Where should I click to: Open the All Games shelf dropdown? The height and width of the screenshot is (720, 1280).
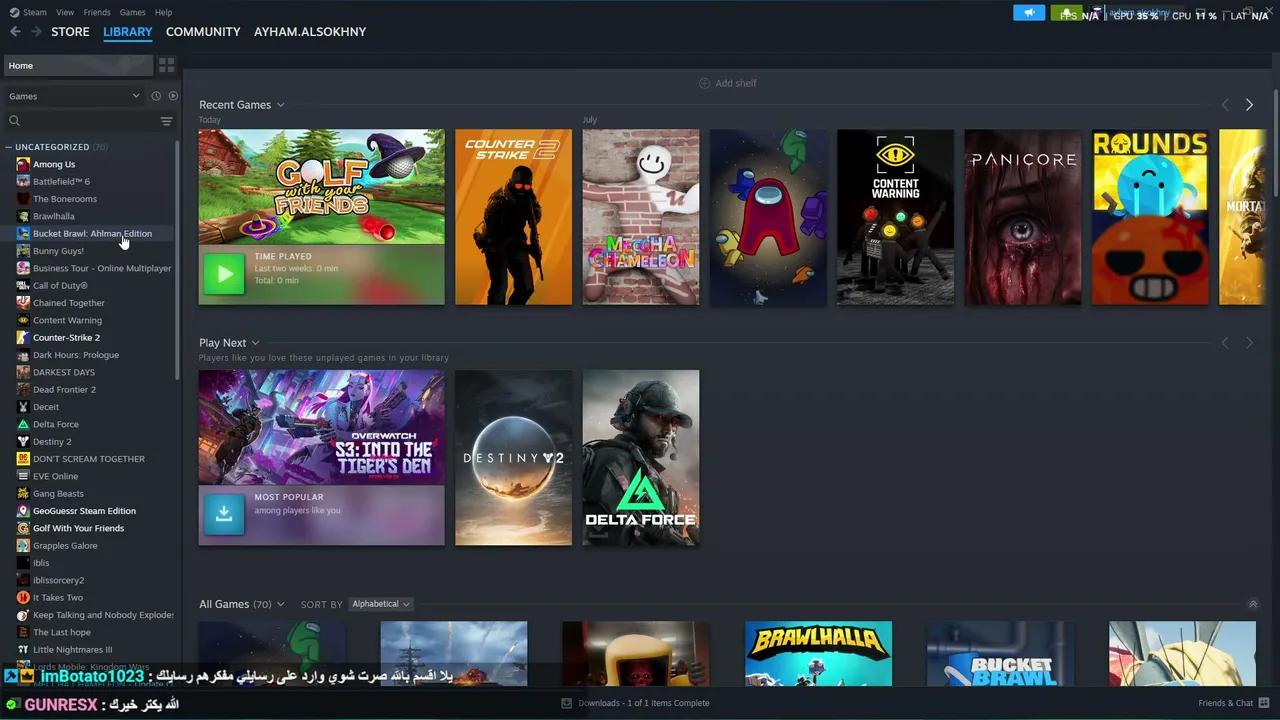pos(280,604)
